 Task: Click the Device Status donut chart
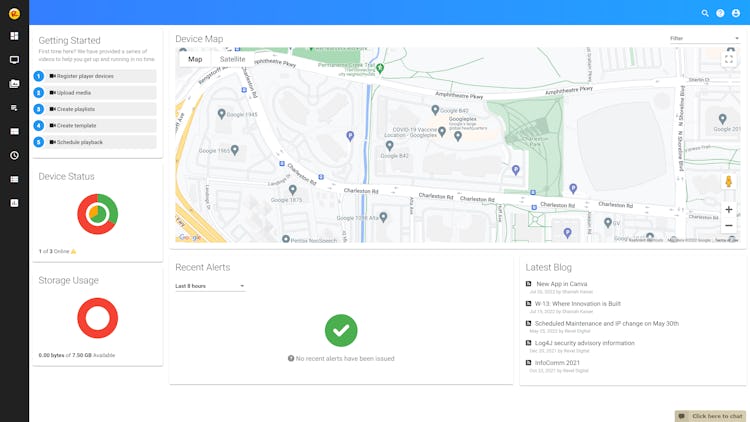click(x=98, y=214)
